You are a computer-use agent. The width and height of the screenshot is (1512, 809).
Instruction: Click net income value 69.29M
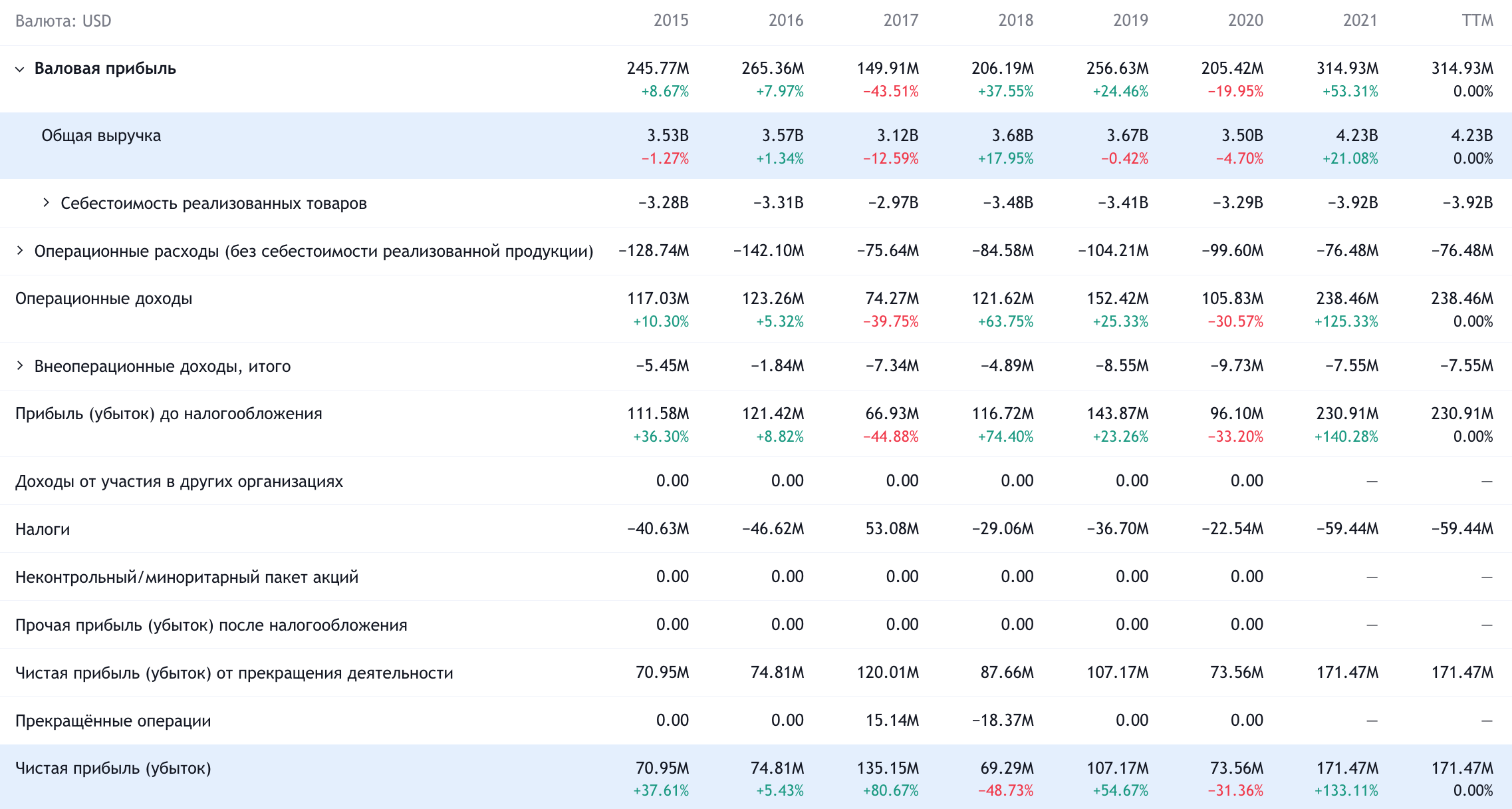[x=1007, y=768]
